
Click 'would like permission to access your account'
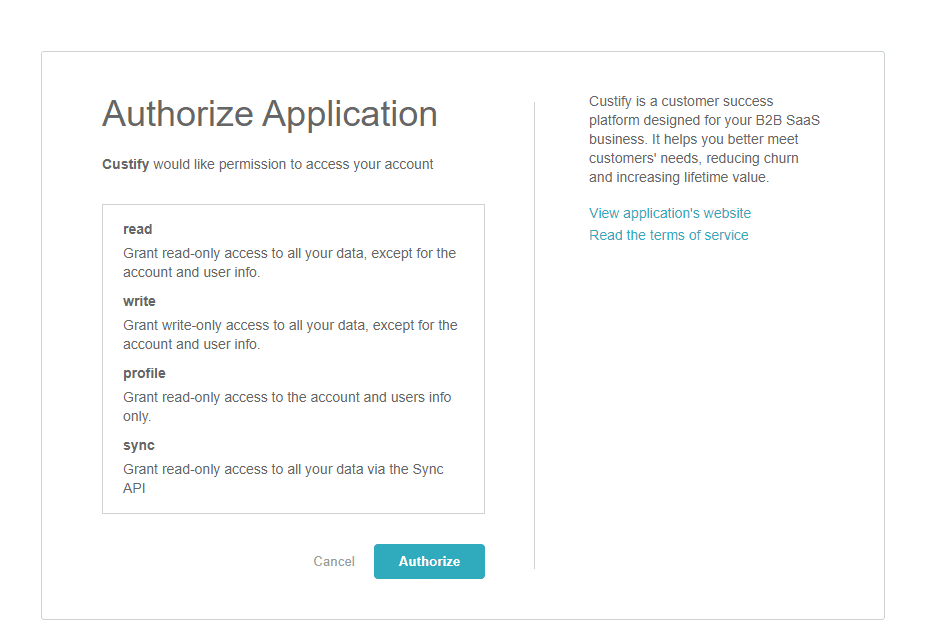(x=293, y=164)
